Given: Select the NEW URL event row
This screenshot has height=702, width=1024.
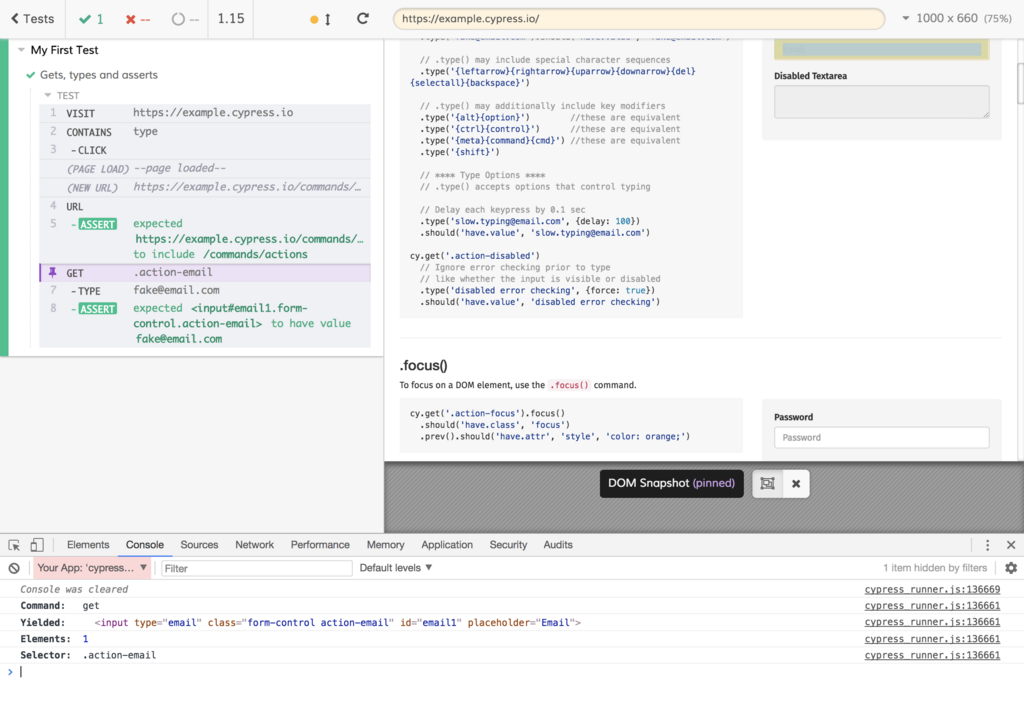Looking at the screenshot, I should pyautogui.click(x=204, y=187).
